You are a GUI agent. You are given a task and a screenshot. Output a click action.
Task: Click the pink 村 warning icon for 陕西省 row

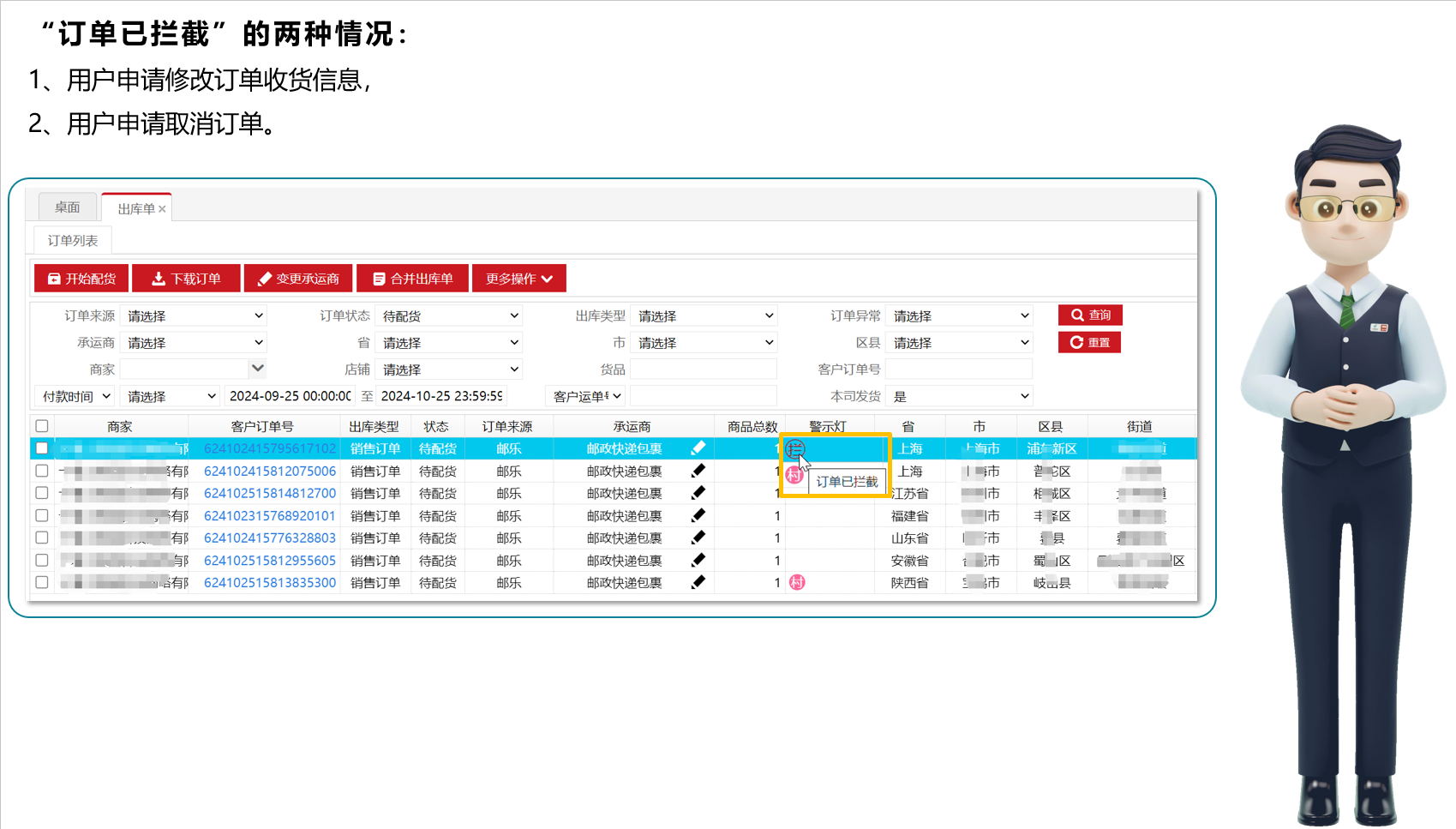797,582
